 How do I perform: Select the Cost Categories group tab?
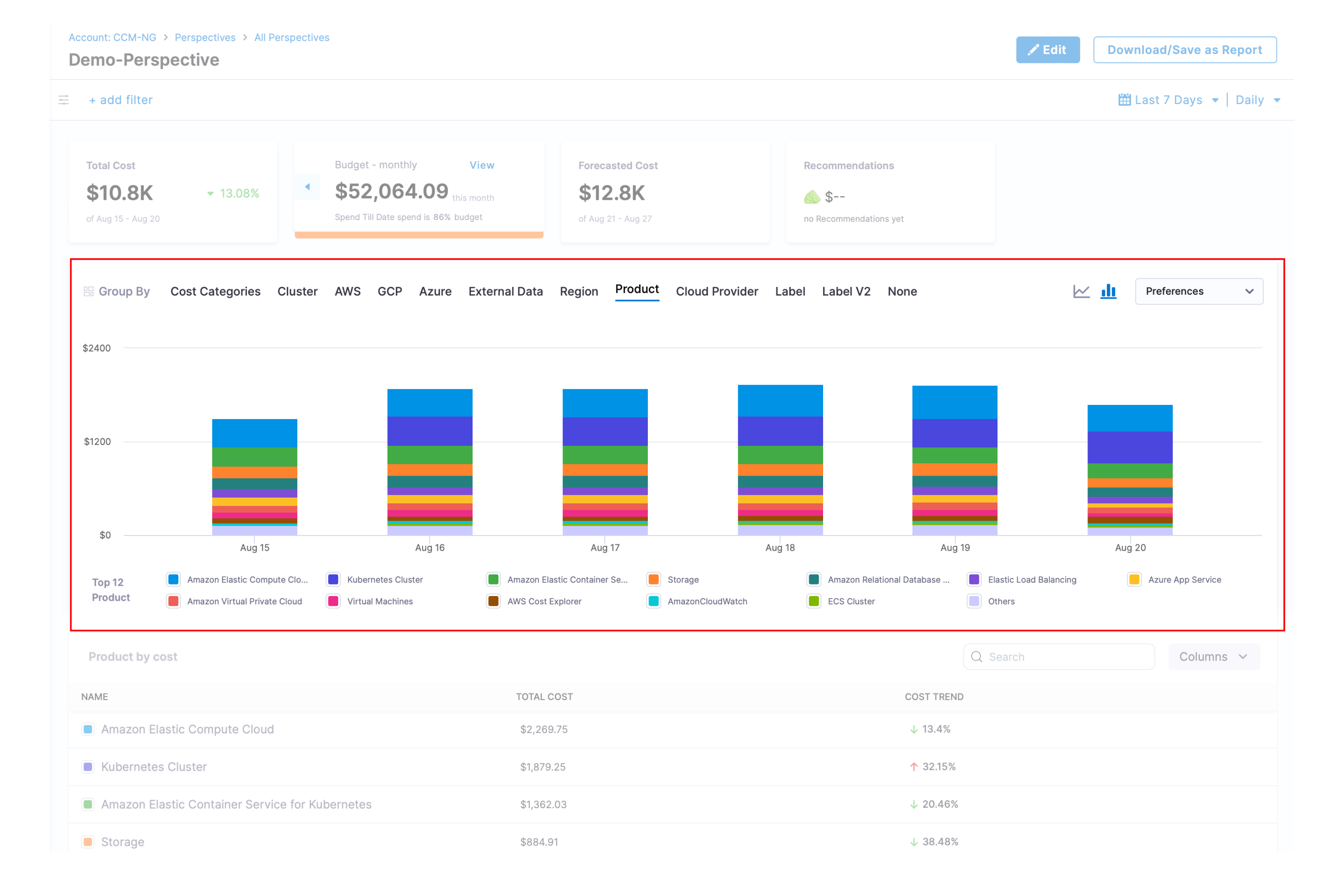pos(215,292)
